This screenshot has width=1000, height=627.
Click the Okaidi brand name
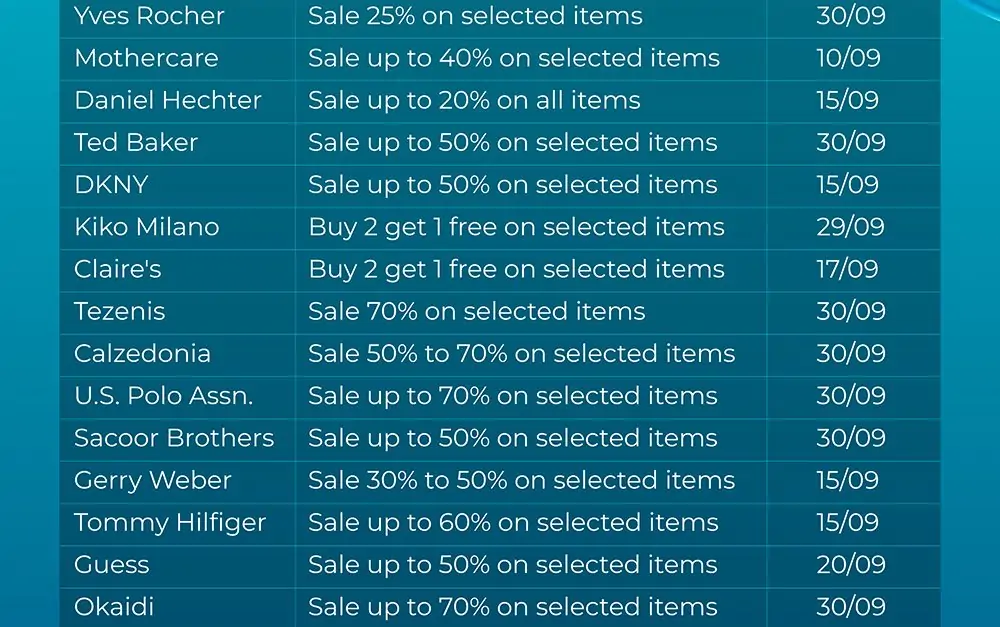click(x=114, y=607)
